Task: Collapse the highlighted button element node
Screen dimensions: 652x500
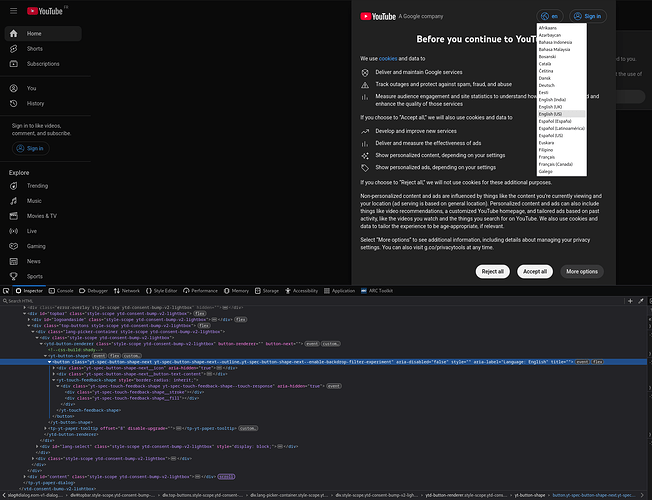Action: (x=49, y=362)
